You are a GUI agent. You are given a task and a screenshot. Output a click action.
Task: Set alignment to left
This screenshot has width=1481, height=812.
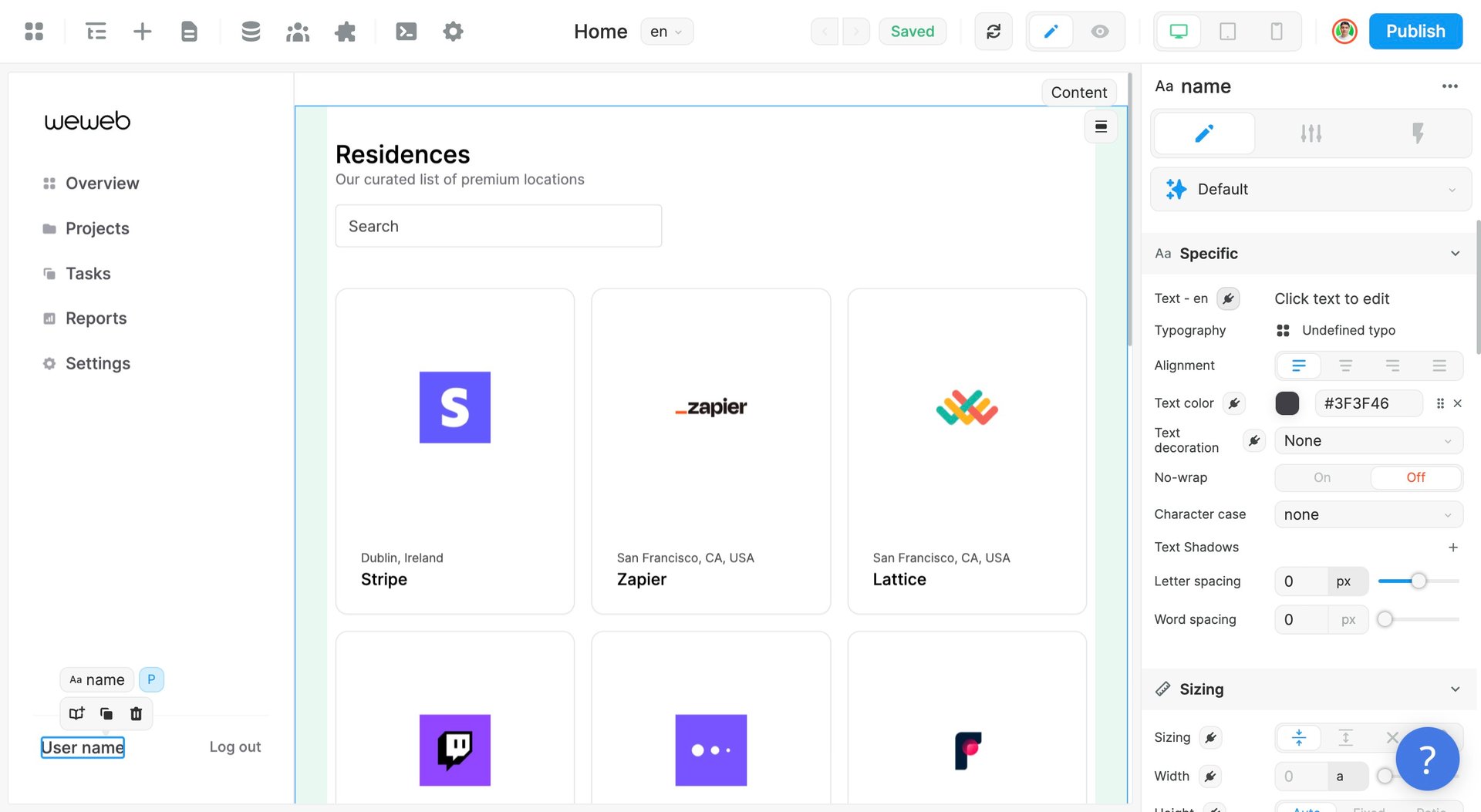click(1299, 366)
